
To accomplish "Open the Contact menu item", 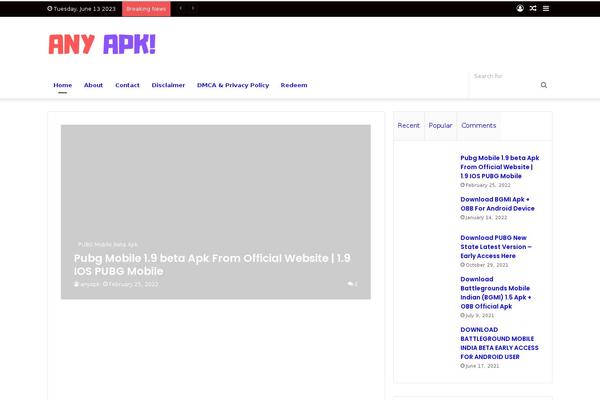I will (x=127, y=85).
